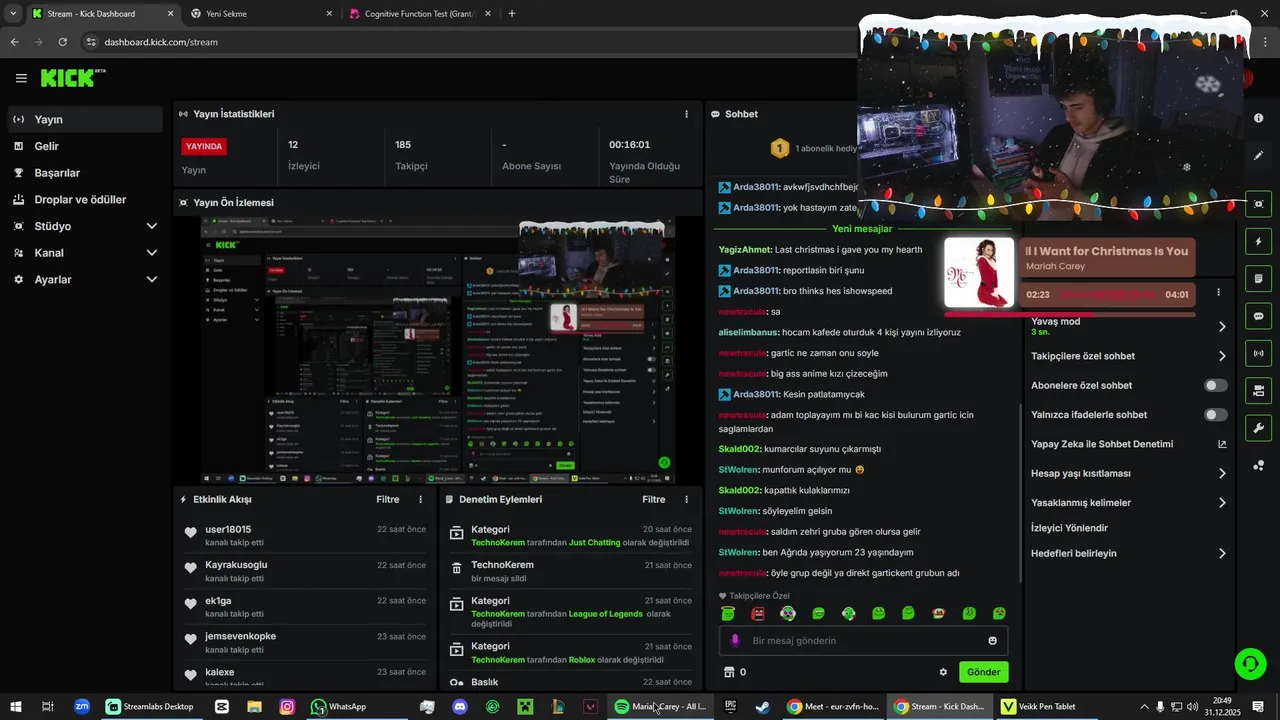Open the Windows Start menu
The image size is (1280, 720).
[x=16, y=707]
